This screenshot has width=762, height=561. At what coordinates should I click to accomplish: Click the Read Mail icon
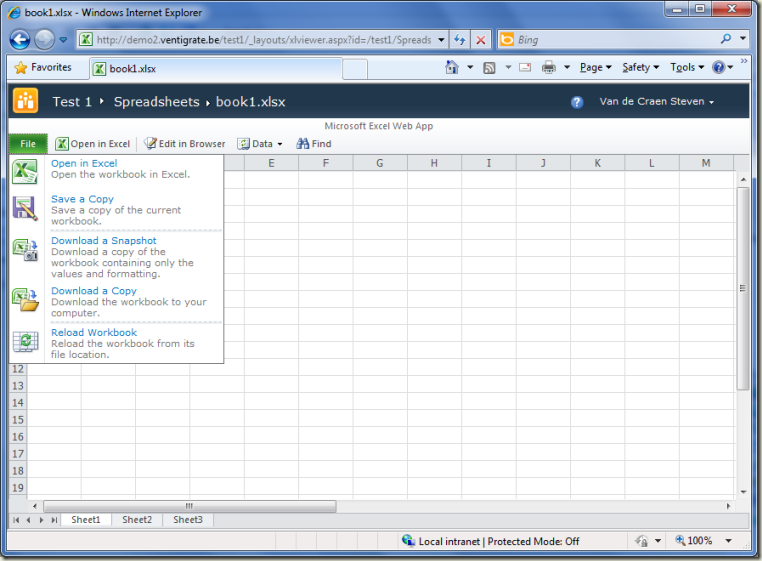pos(525,68)
